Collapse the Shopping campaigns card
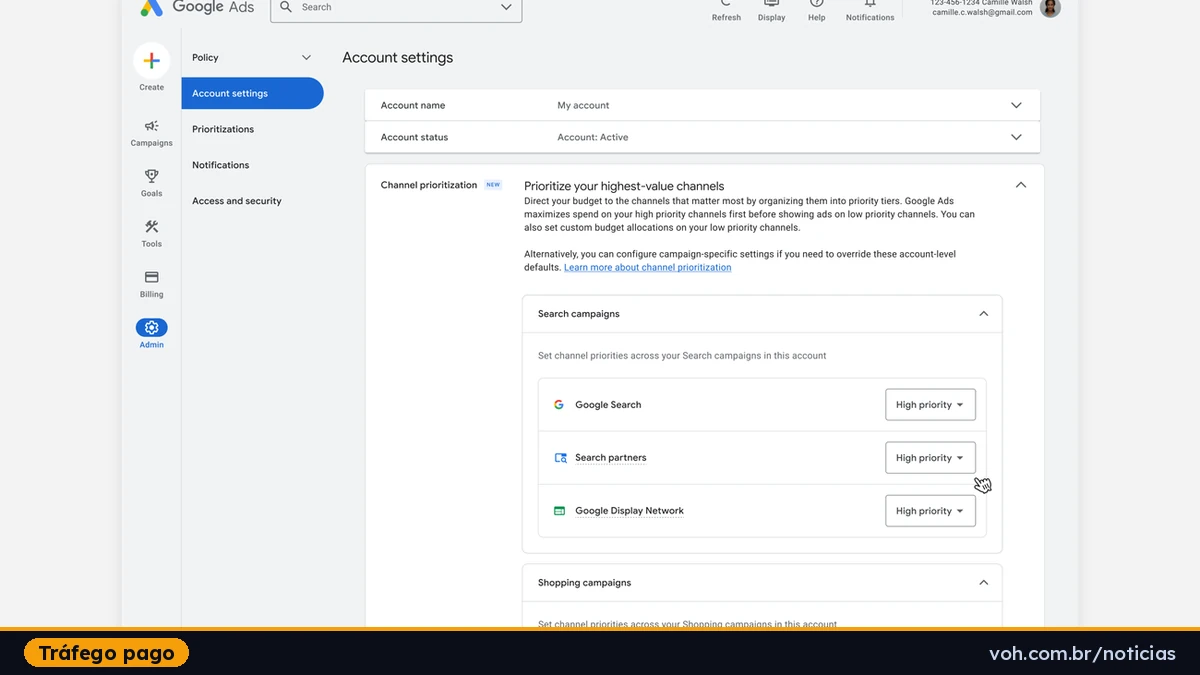 pyautogui.click(x=983, y=583)
